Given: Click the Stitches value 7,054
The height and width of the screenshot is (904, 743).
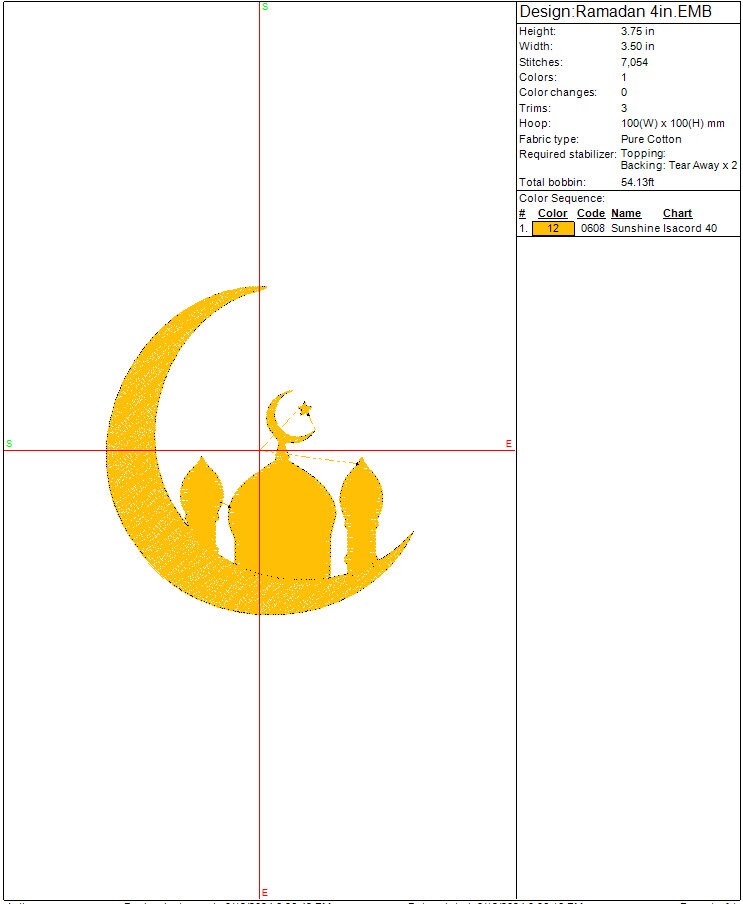Looking at the screenshot, I should (634, 62).
